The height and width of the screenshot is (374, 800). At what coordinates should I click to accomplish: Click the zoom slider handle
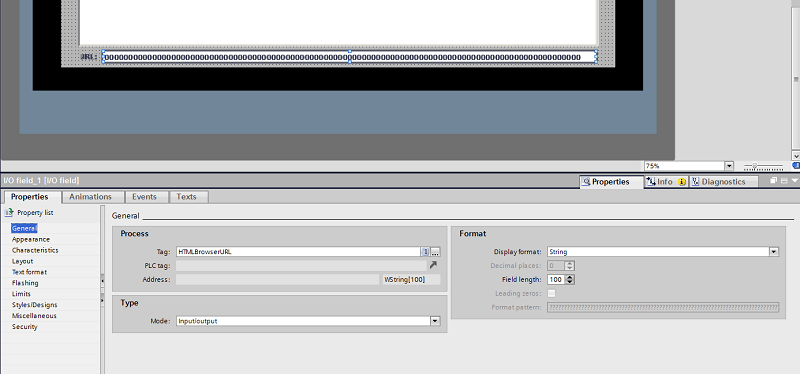tap(755, 166)
